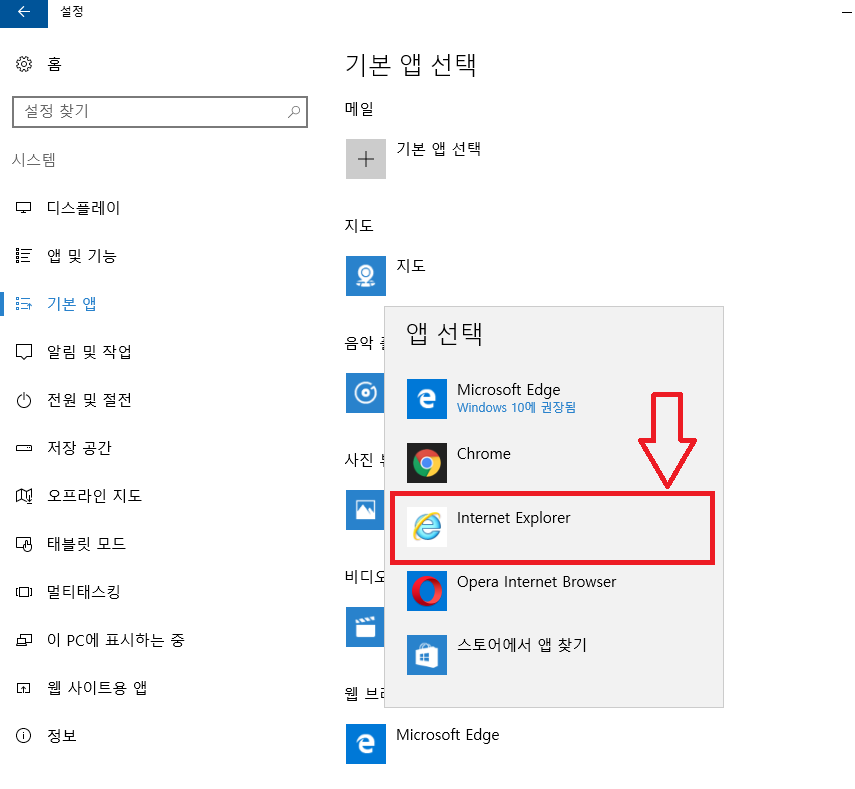This screenshot has width=855, height=789.
Task: Click the Store icon in 앱 선택
Action: pos(427,655)
